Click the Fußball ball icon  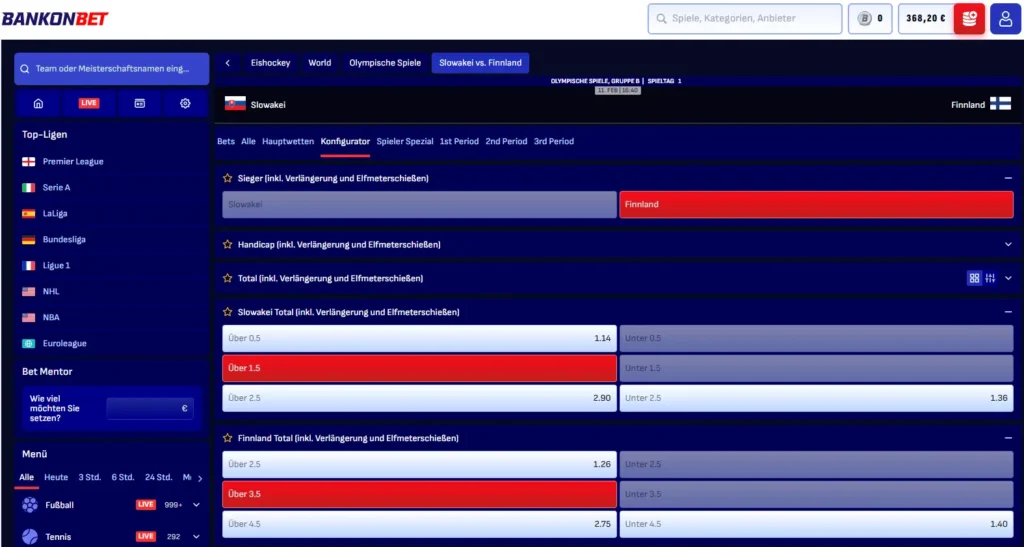30,505
